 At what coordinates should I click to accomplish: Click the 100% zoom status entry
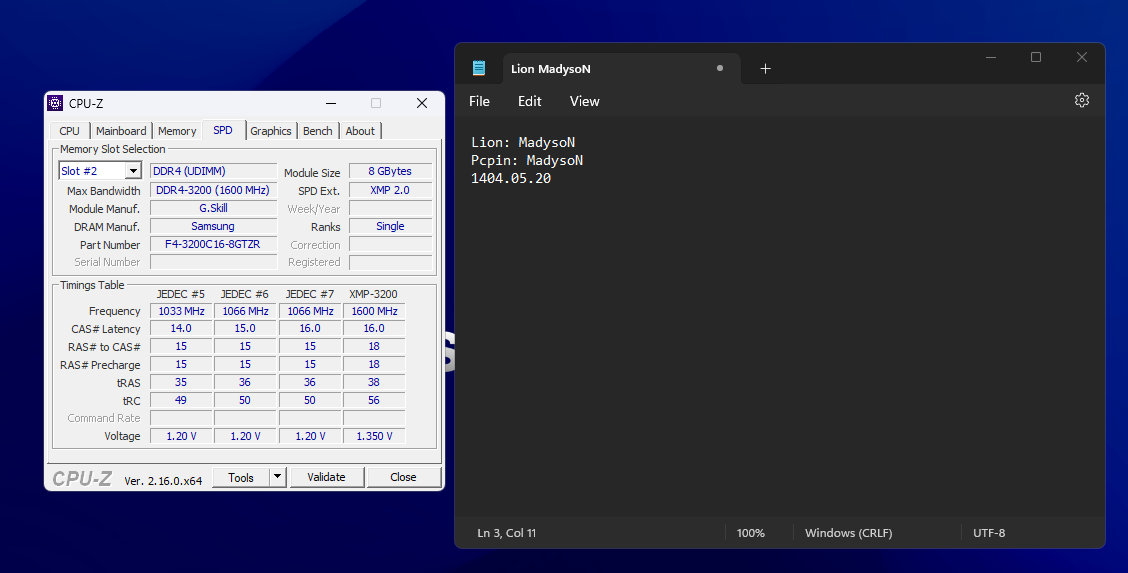(x=750, y=533)
